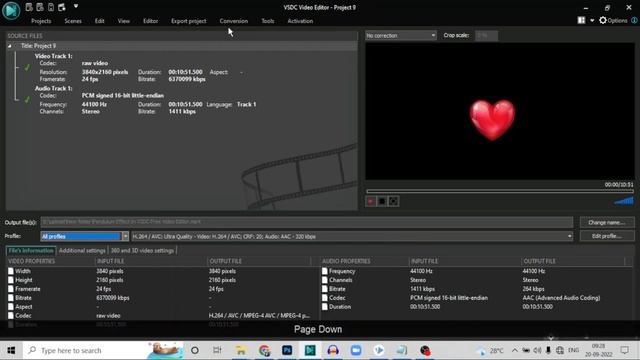Viewport: 640px width, 360px height.
Task: Toggle the Audio Track 1 green checkmark
Action: coord(27,100)
